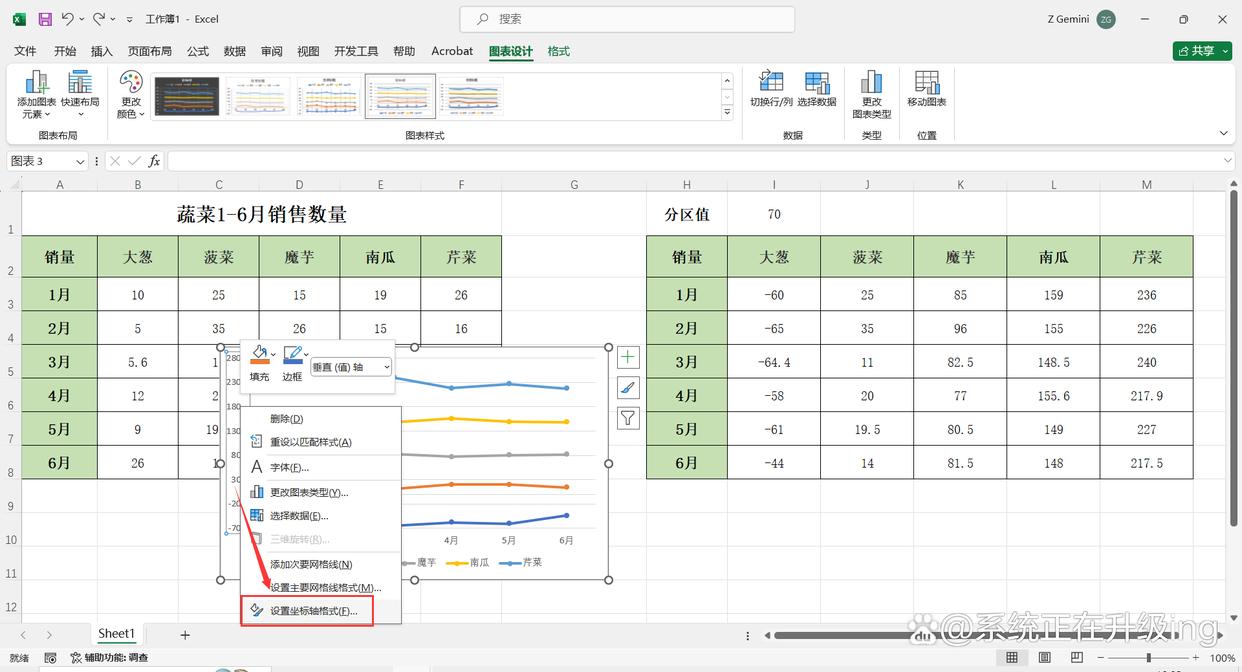Image resolution: width=1242 pixels, height=672 pixels.
Task: Click the formula bar cancel X icon
Action: [x=115, y=161]
